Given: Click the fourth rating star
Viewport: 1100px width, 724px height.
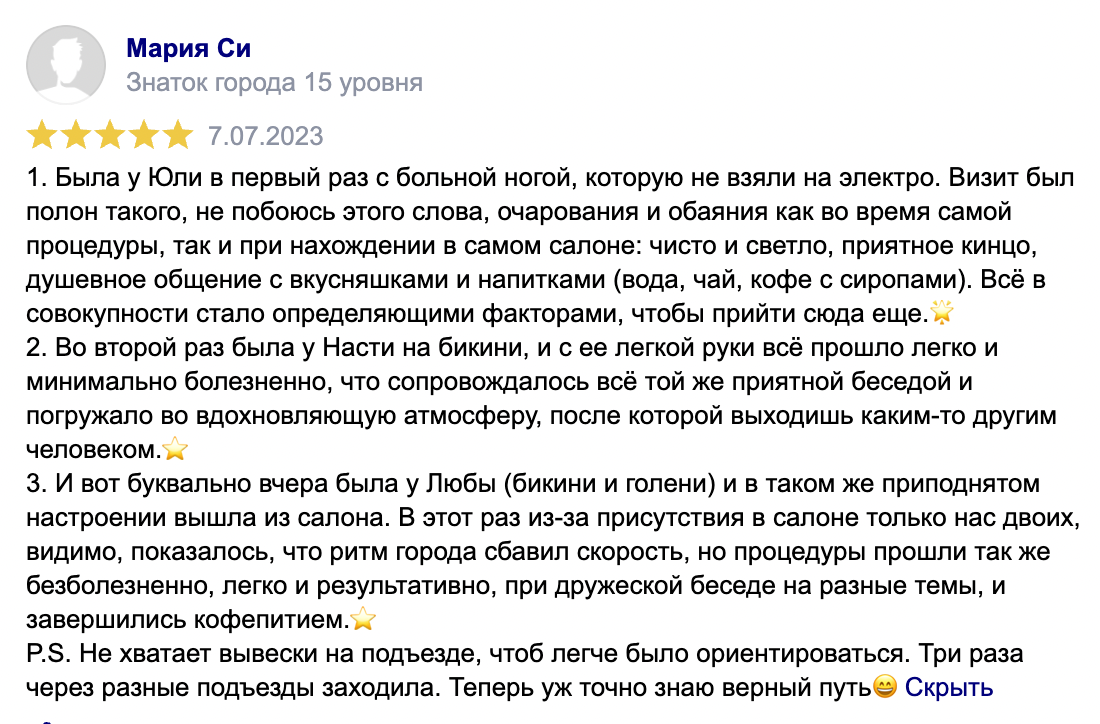Looking at the screenshot, I should point(143,134).
